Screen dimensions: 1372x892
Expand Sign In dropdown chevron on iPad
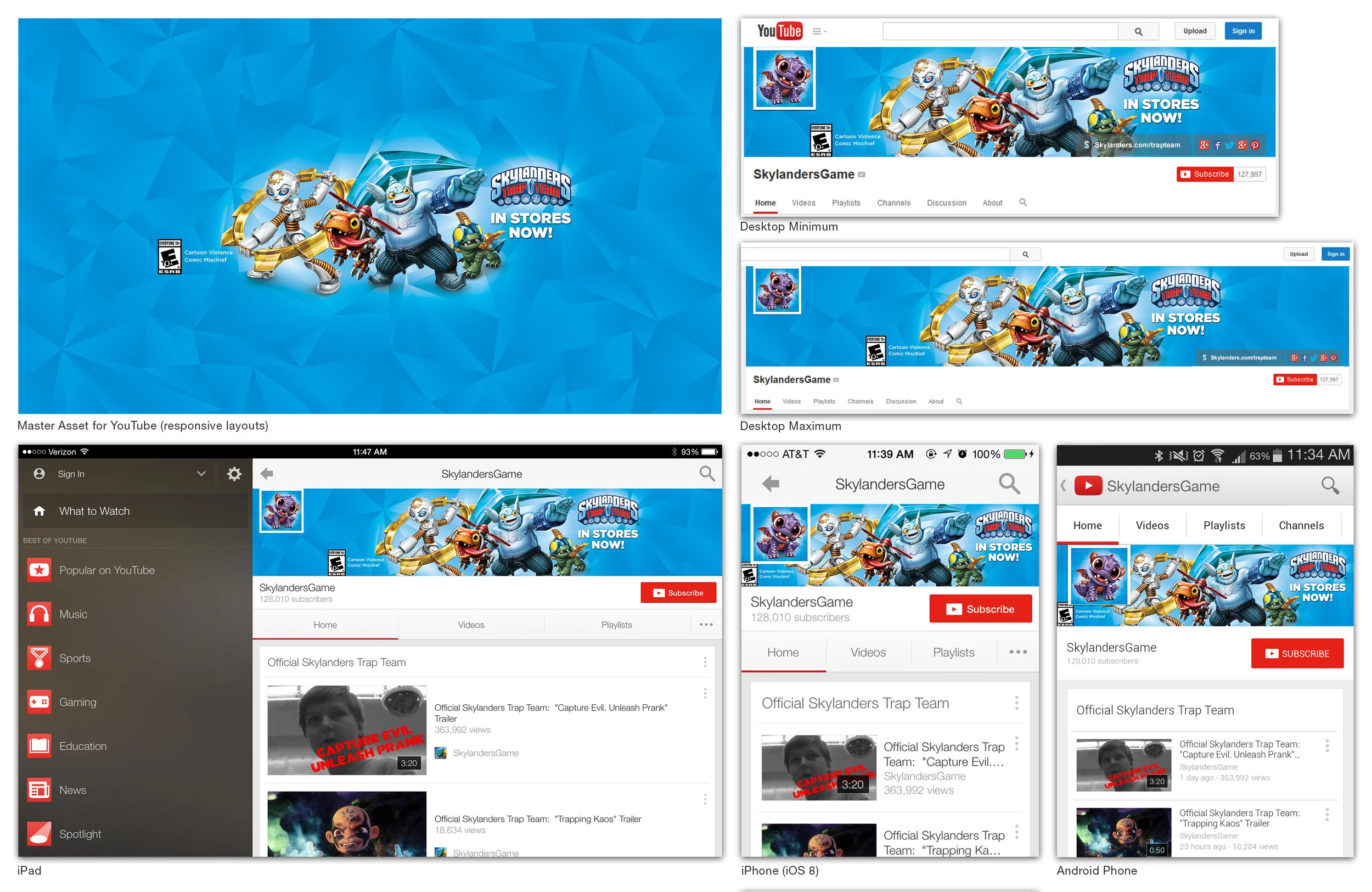(x=201, y=473)
